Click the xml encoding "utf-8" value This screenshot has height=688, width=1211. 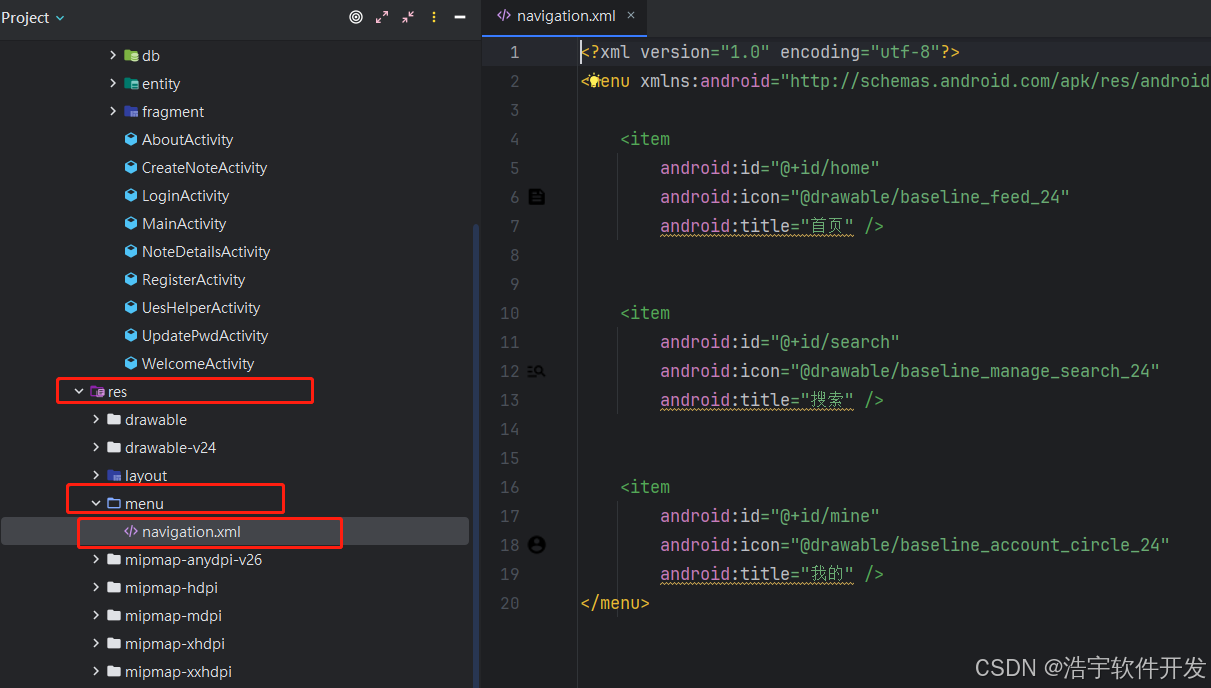(905, 52)
